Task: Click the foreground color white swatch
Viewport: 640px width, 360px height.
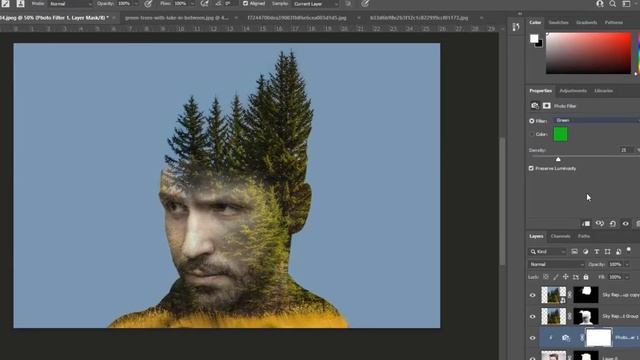Action: pyautogui.click(x=534, y=38)
